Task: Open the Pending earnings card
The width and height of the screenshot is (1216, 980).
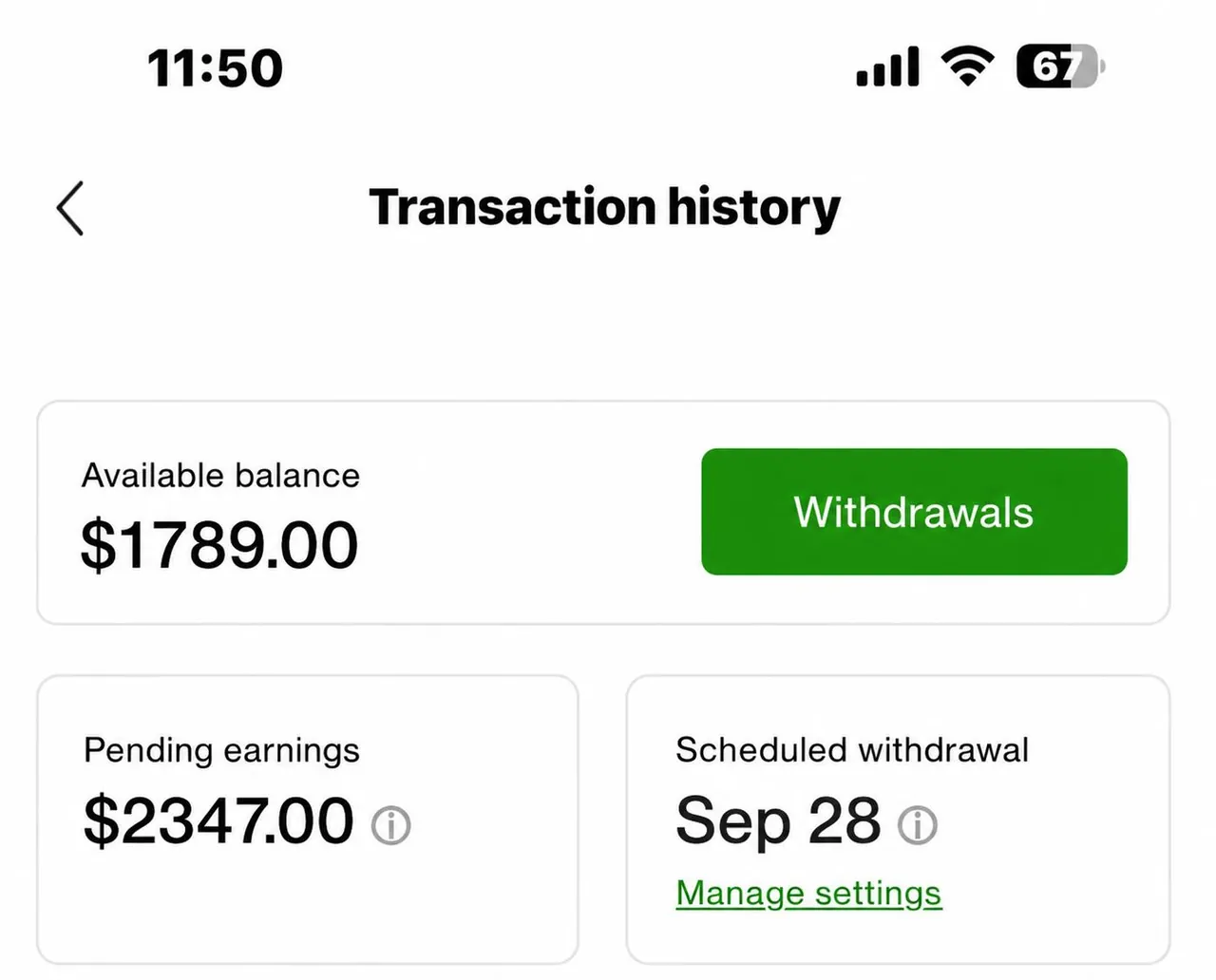Action: pos(308,820)
